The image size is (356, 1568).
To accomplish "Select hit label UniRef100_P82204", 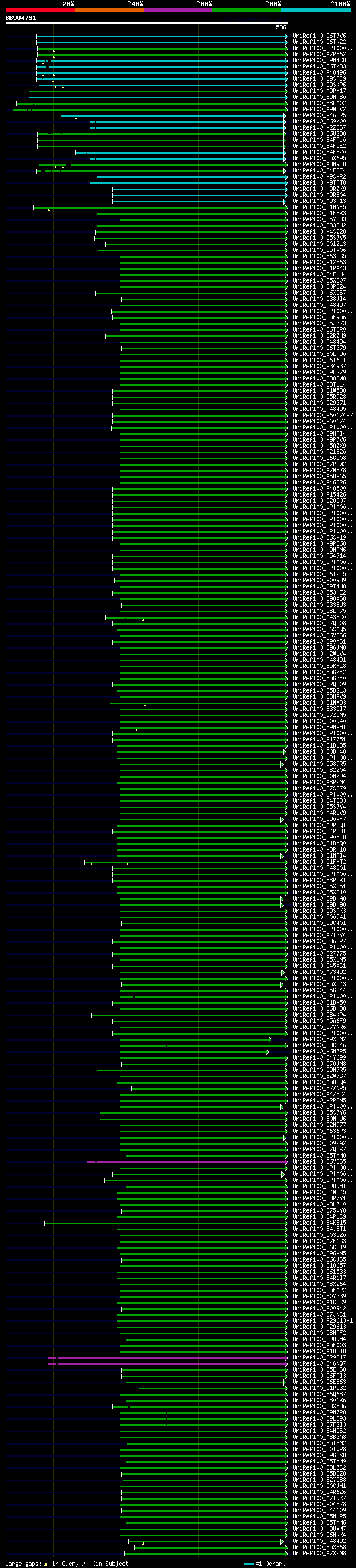I will [x=319, y=770].
